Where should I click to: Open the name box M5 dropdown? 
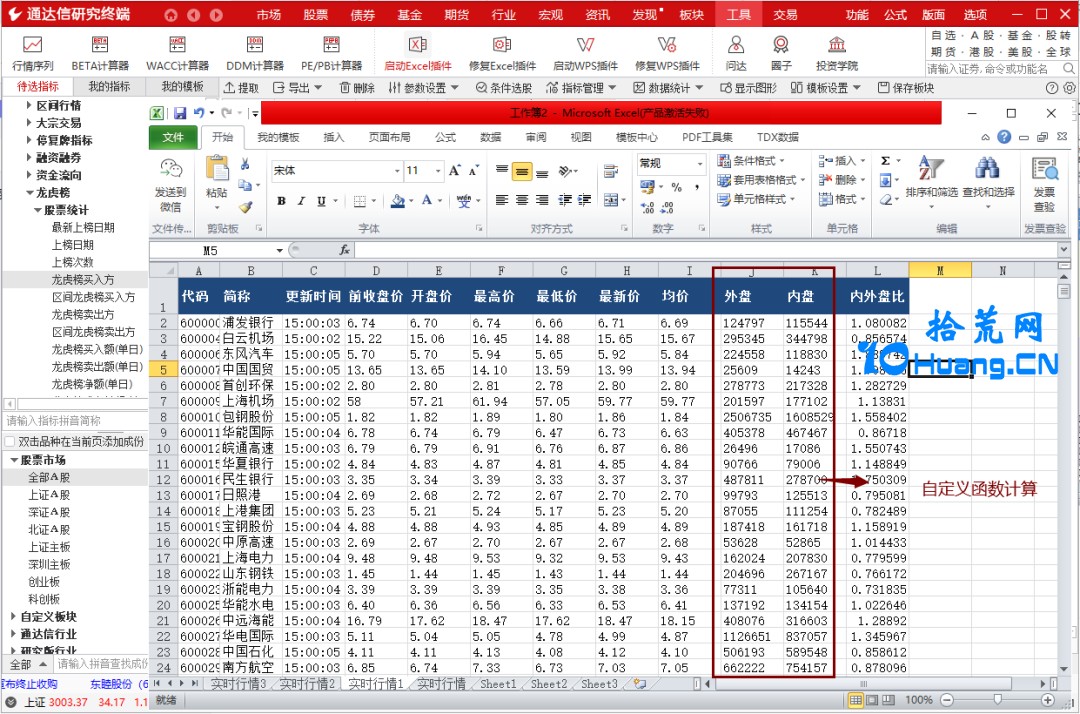(x=280, y=250)
